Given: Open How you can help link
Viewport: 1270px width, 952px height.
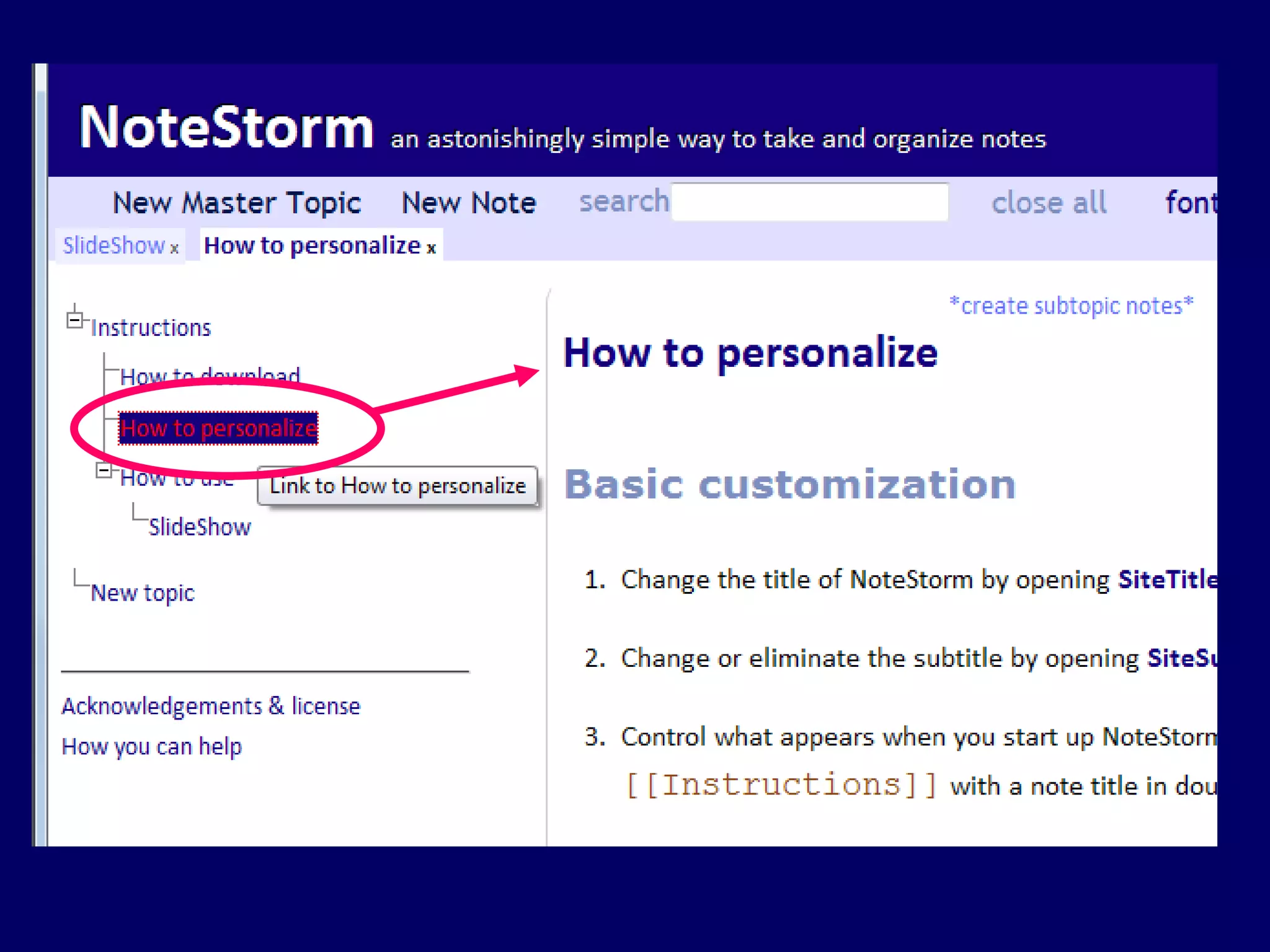Looking at the screenshot, I should pos(151,746).
